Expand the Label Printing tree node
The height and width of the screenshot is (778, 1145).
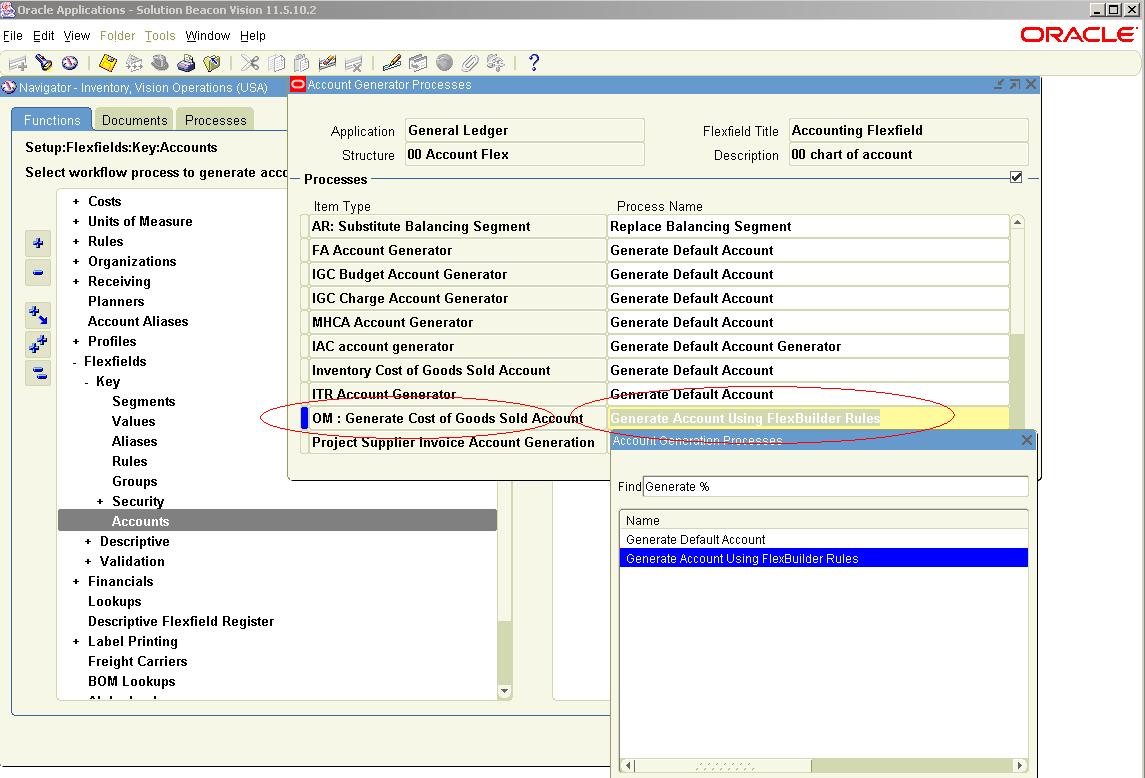click(76, 641)
